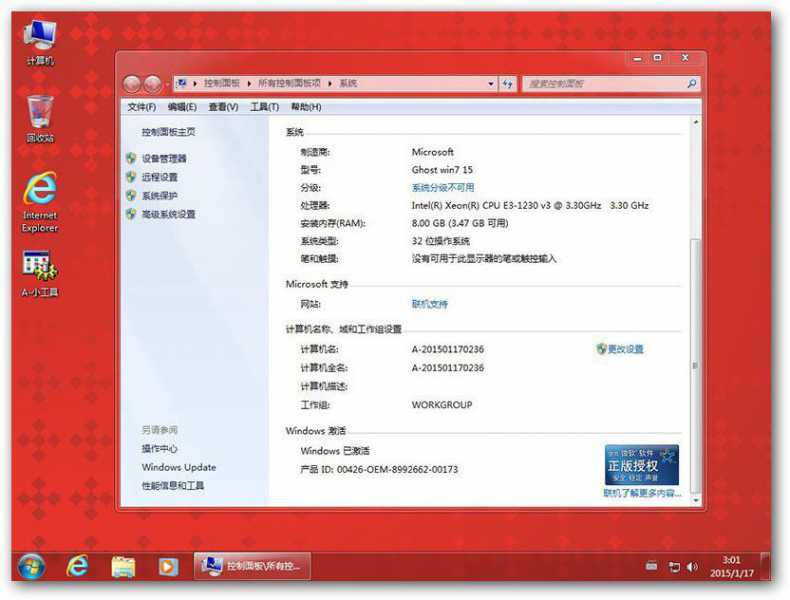Click the shield icon beside 设备管理器
The width and height of the screenshot is (790, 600).
(x=131, y=158)
